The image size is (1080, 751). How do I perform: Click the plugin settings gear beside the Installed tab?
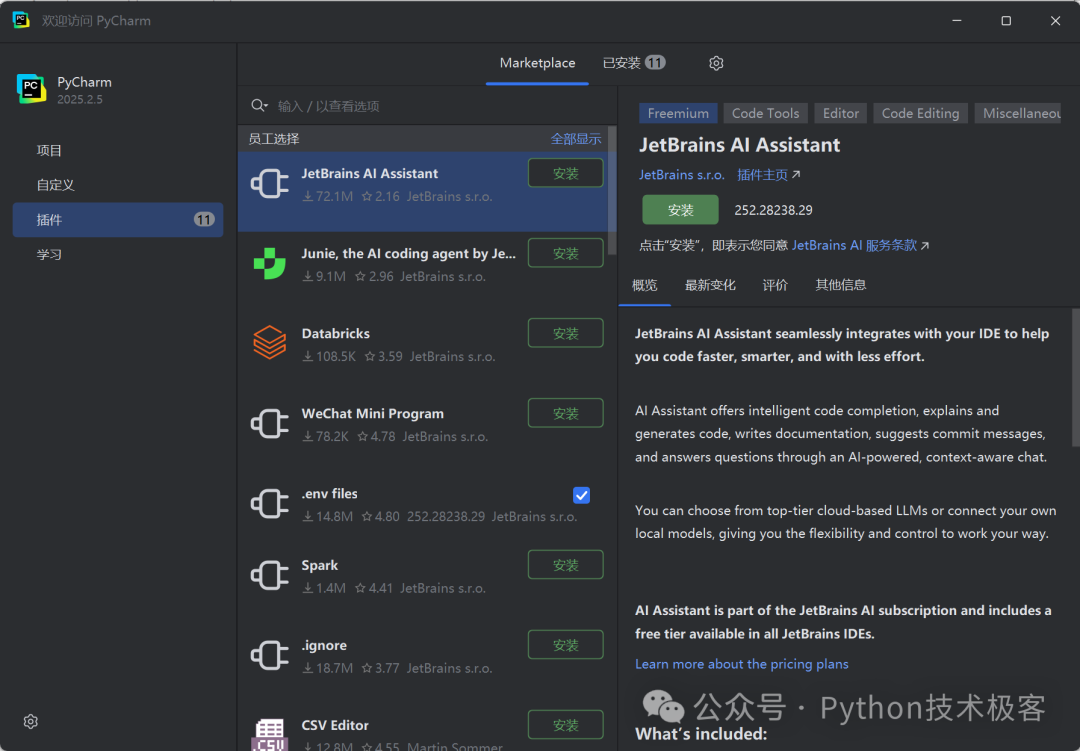(x=716, y=63)
